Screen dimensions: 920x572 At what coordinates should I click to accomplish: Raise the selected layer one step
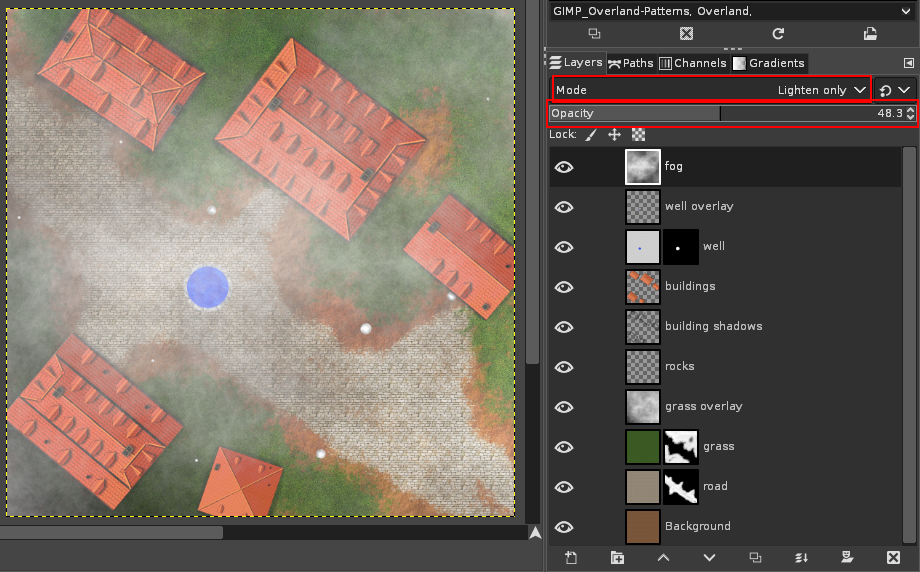tap(663, 557)
